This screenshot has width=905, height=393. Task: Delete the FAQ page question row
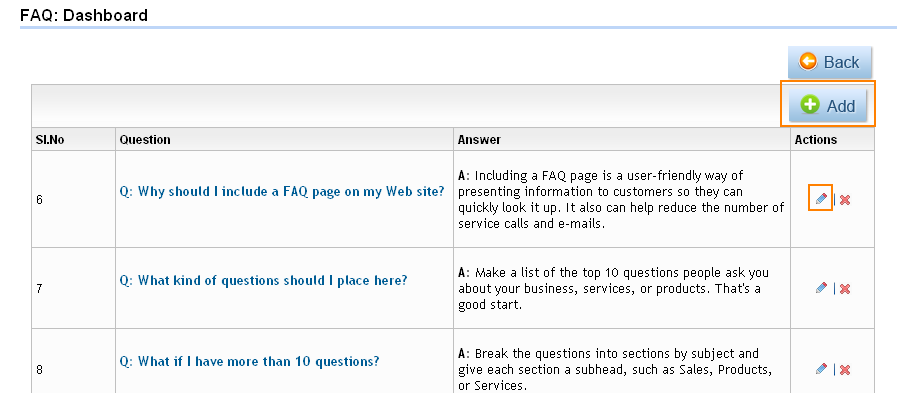click(x=845, y=200)
